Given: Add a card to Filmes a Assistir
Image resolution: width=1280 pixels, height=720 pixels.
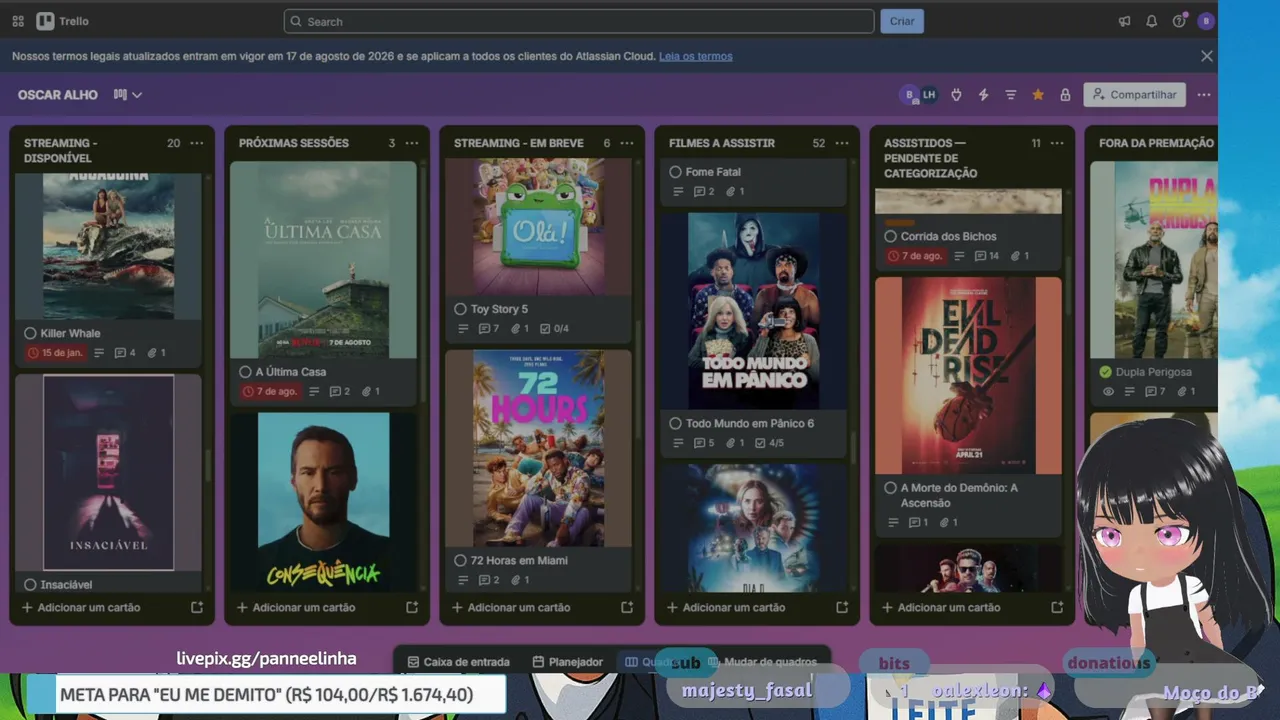Looking at the screenshot, I should 726,607.
